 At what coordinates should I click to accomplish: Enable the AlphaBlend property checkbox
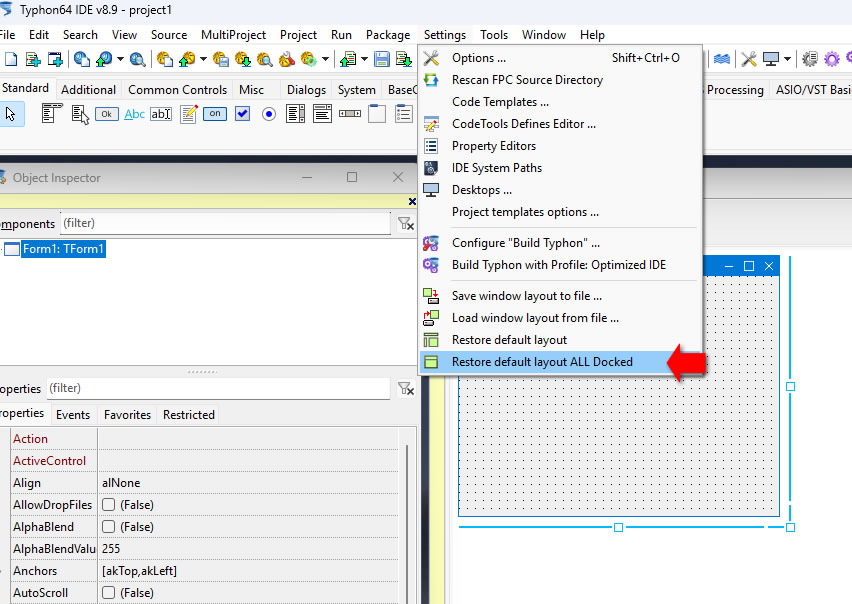click(108, 527)
